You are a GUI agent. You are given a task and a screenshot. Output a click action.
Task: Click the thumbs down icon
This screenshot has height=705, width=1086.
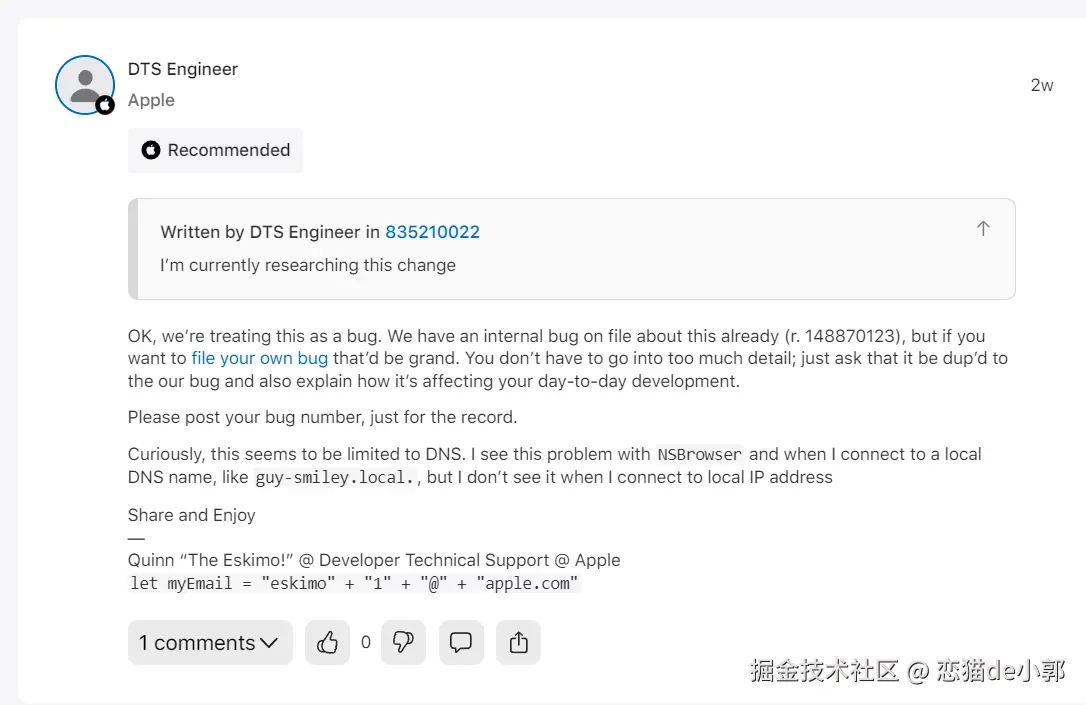(403, 643)
